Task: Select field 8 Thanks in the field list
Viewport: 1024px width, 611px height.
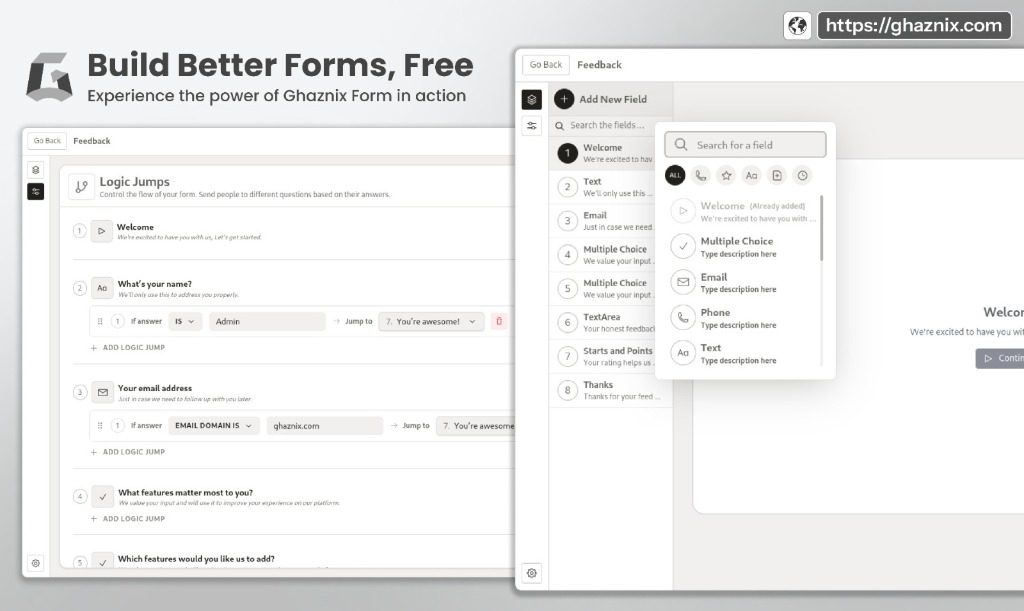Action: 611,391
